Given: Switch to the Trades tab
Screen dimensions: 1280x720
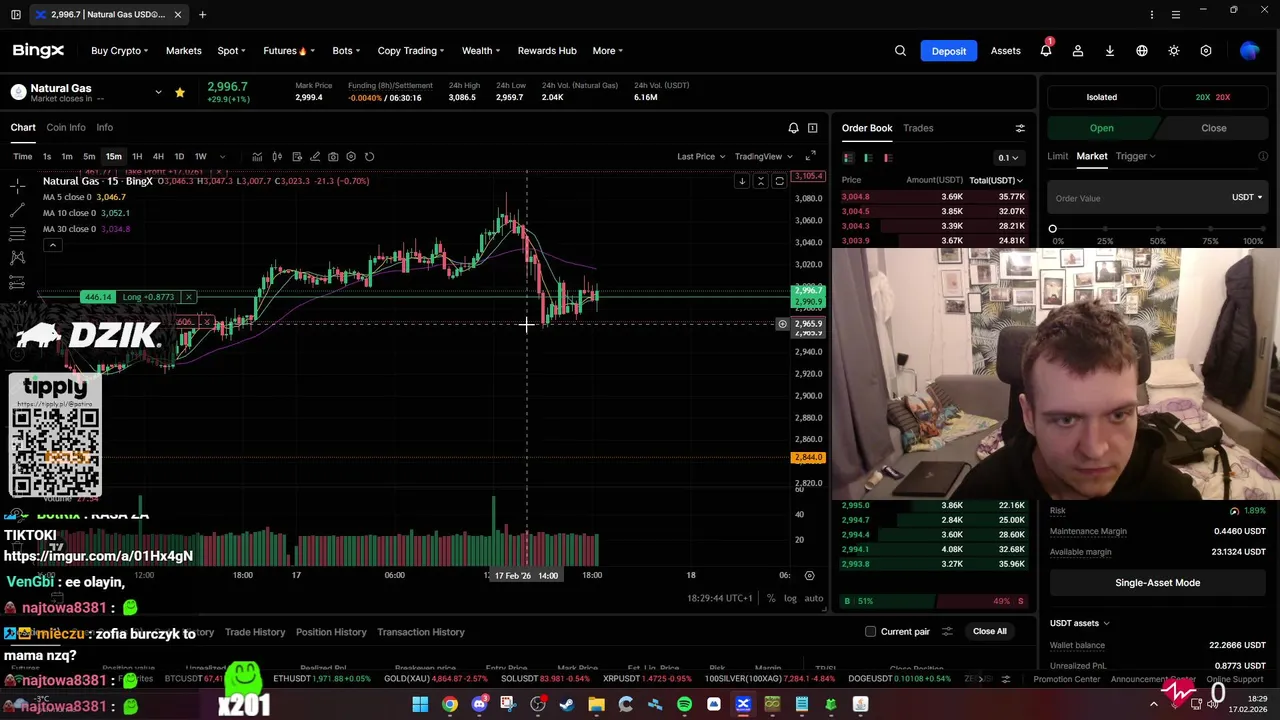Looking at the screenshot, I should 918,128.
